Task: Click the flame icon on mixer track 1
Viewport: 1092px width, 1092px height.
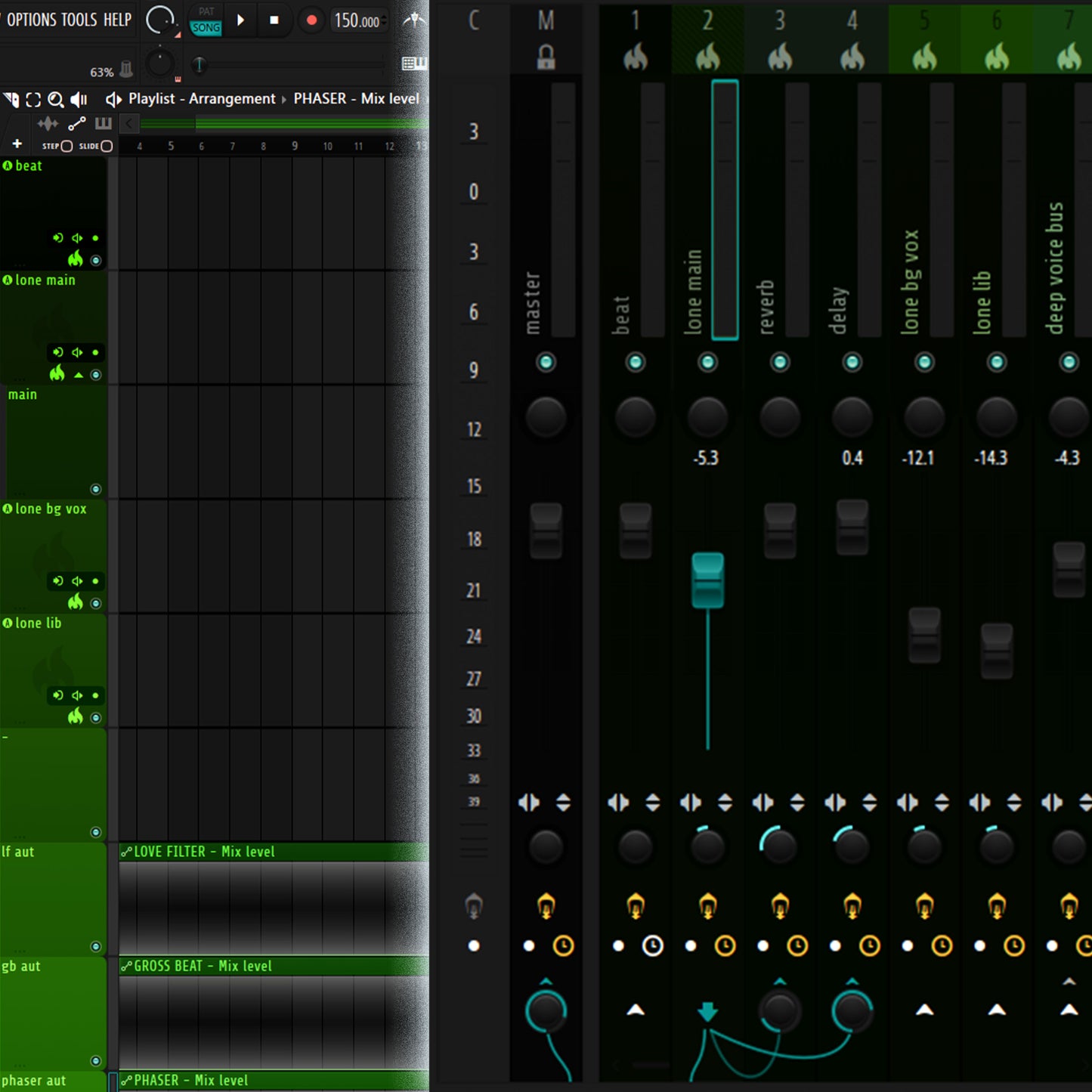Action: (x=636, y=57)
